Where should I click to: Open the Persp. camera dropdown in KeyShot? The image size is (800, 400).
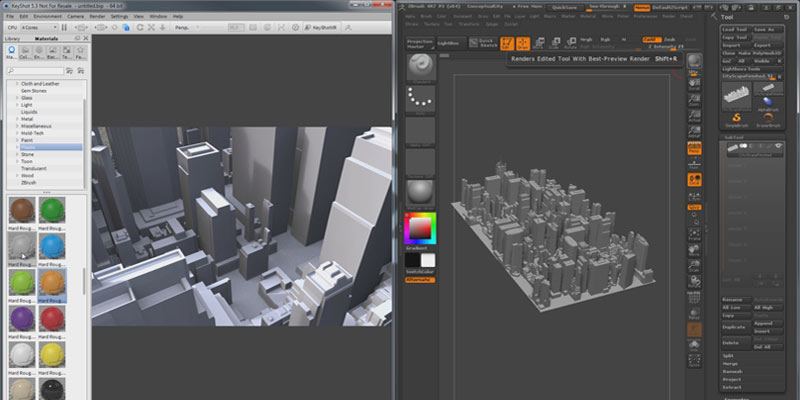[187, 27]
